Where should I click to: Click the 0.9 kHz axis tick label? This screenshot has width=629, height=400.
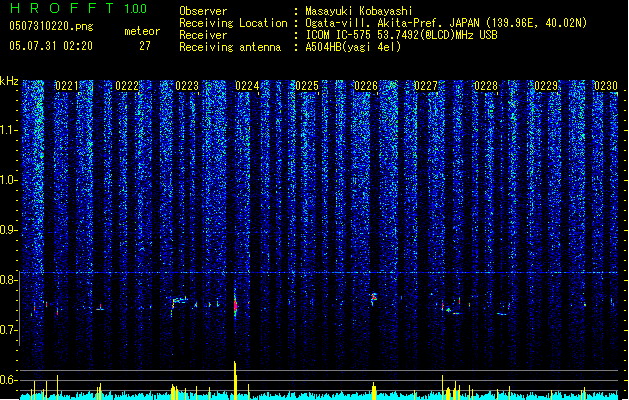coord(8,230)
